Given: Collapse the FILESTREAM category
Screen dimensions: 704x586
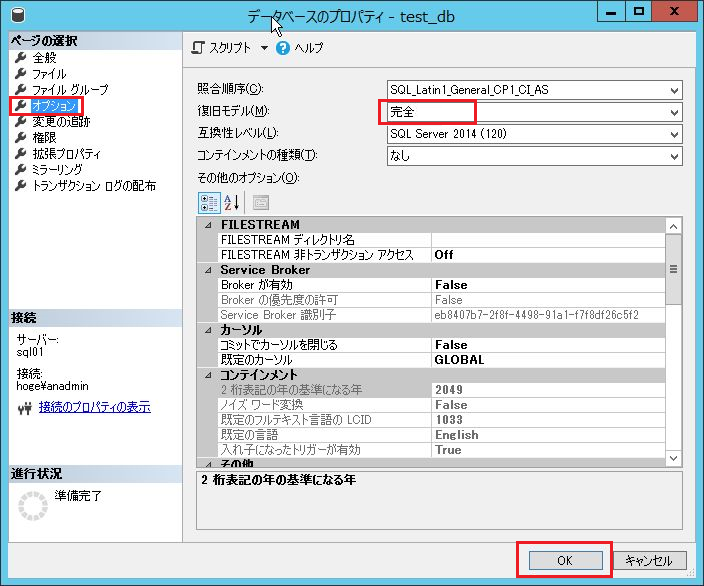Looking at the screenshot, I should (208, 225).
